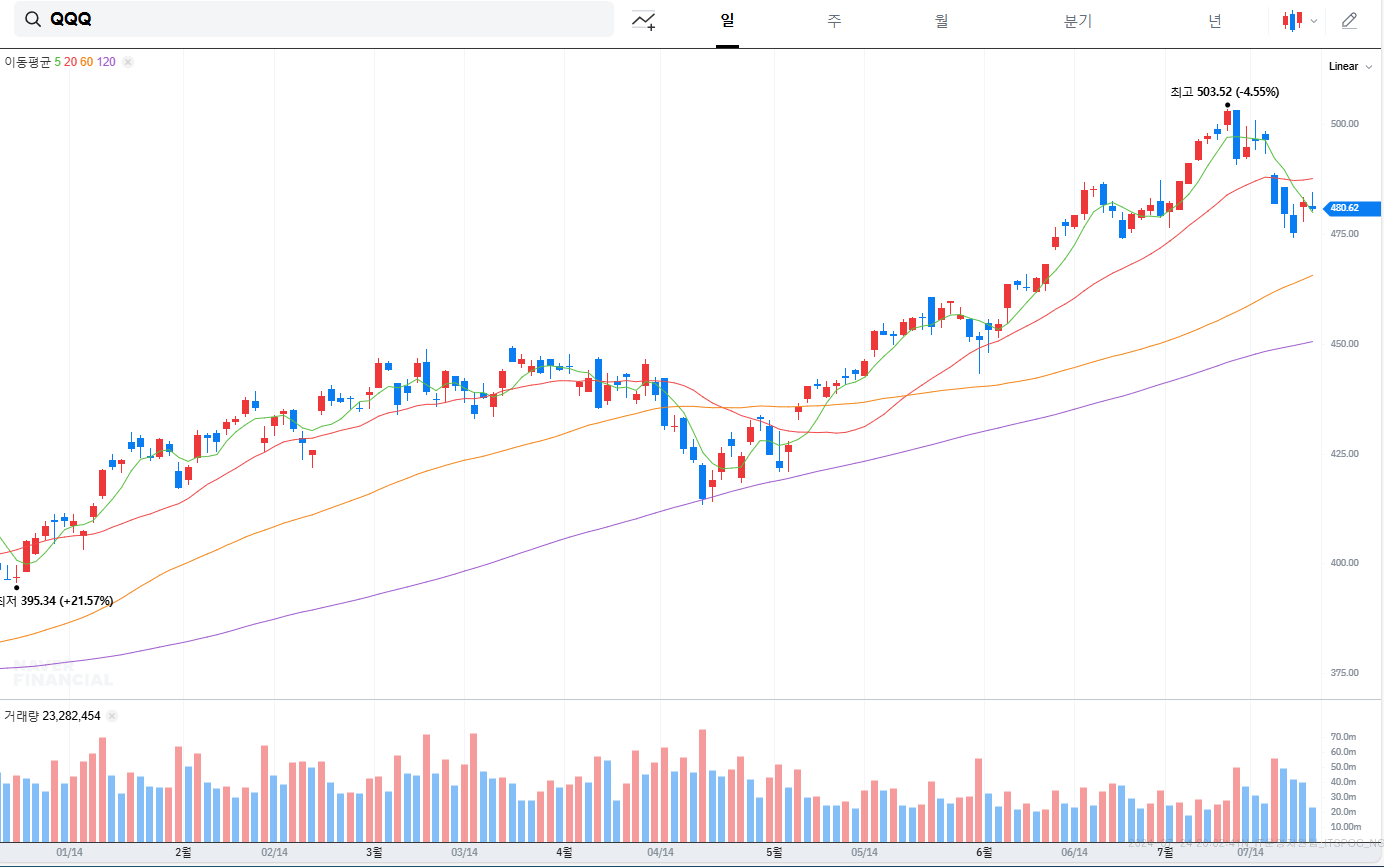Image resolution: width=1384 pixels, height=867 pixels.
Task: Click the 07/14 date axis label
Action: [x=1251, y=853]
